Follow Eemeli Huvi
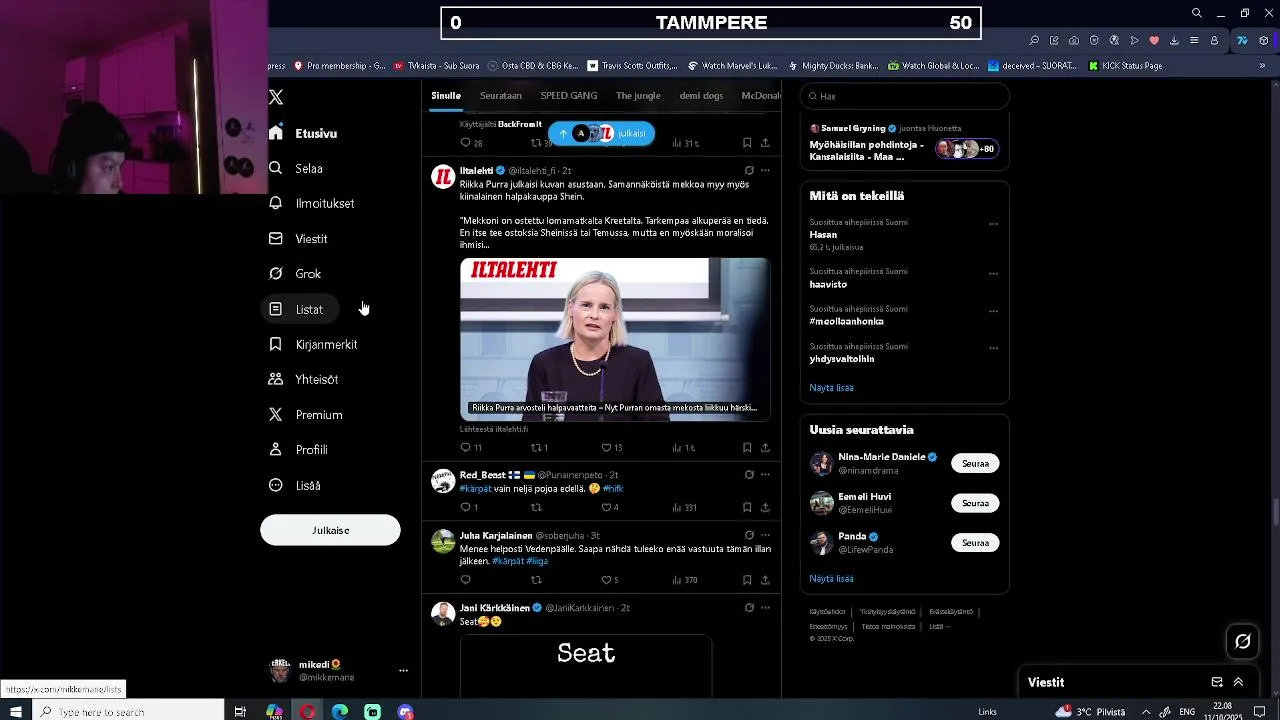Viewport: 1280px width, 720px height. click(975, 503)
